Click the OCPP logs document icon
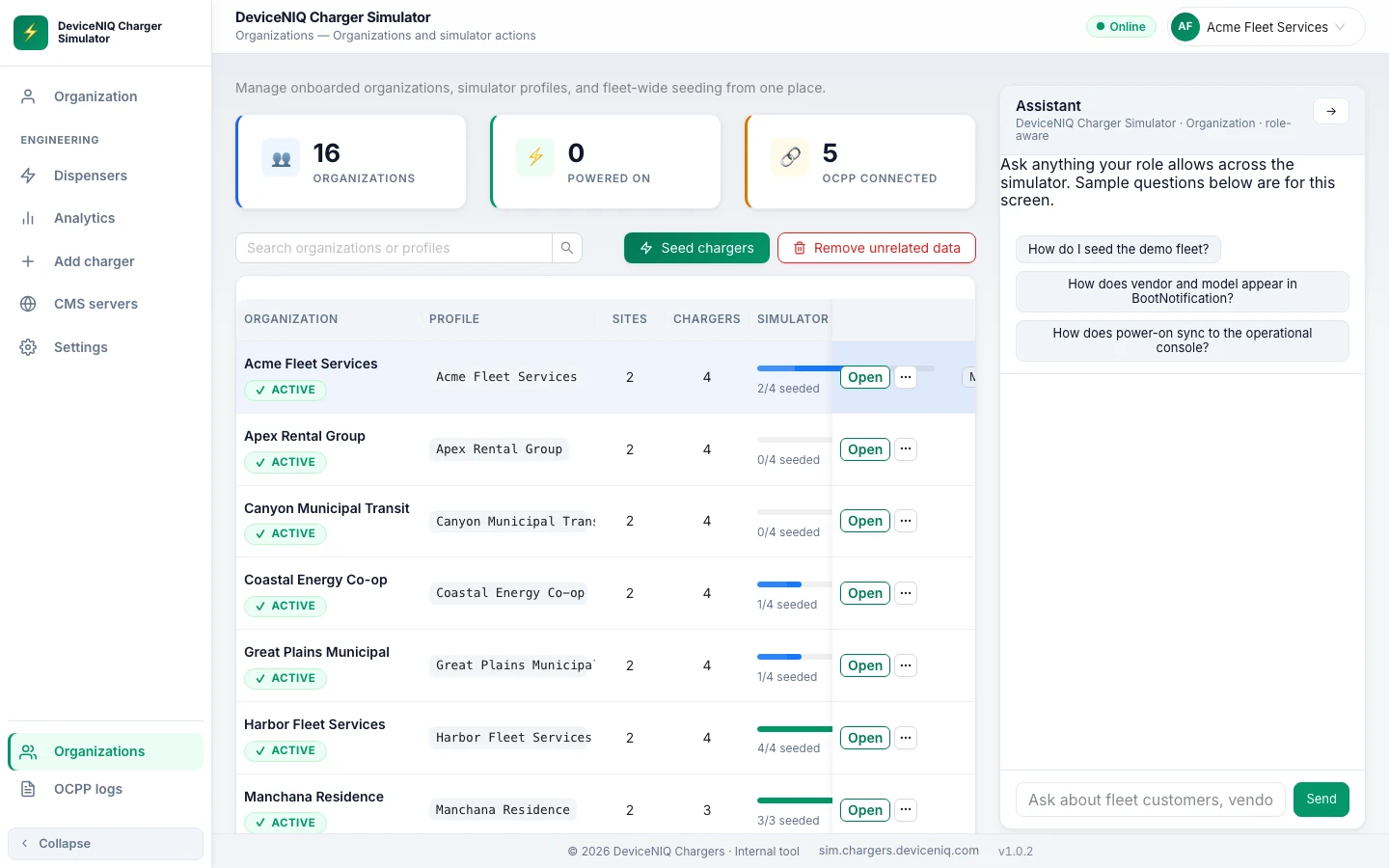This screenshot has width=1389, height=868. coord(28,789)
